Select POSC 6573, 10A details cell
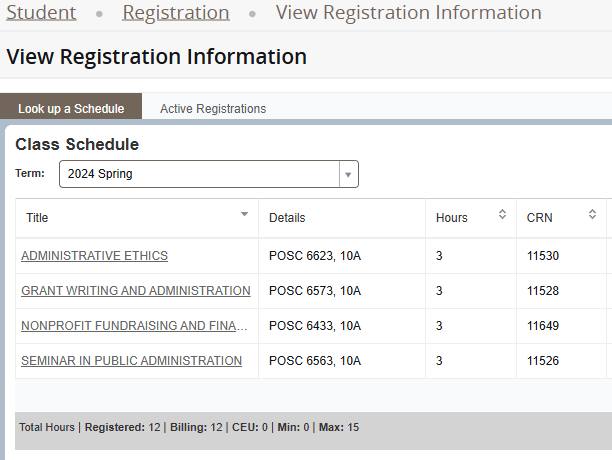Screen dimensions: 612x460 tap(342, 291)
